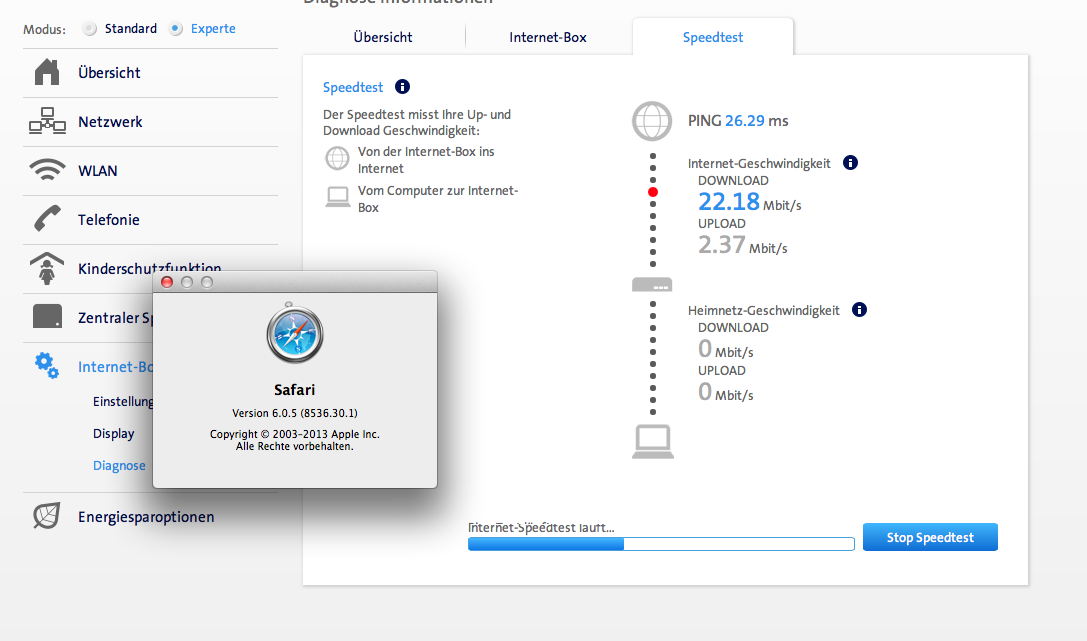The height and width of the screenshot is (641, 1087).
Task: Click the Energiesparoptionen leaf icon
Action: 47,517
